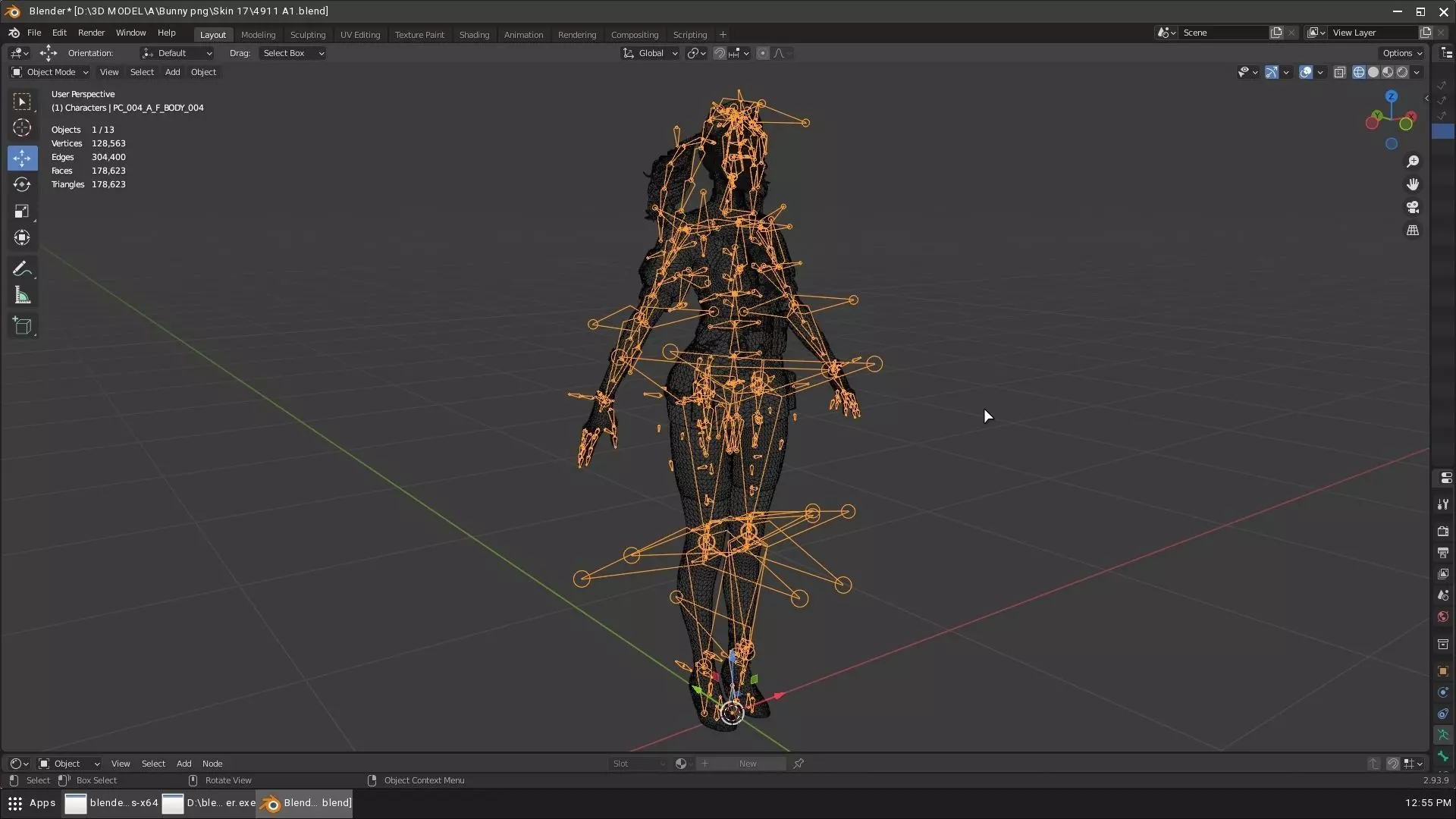Viewport: 1456px width, 819px height.
Task: Open the Render menu
Action: [91, 33]
